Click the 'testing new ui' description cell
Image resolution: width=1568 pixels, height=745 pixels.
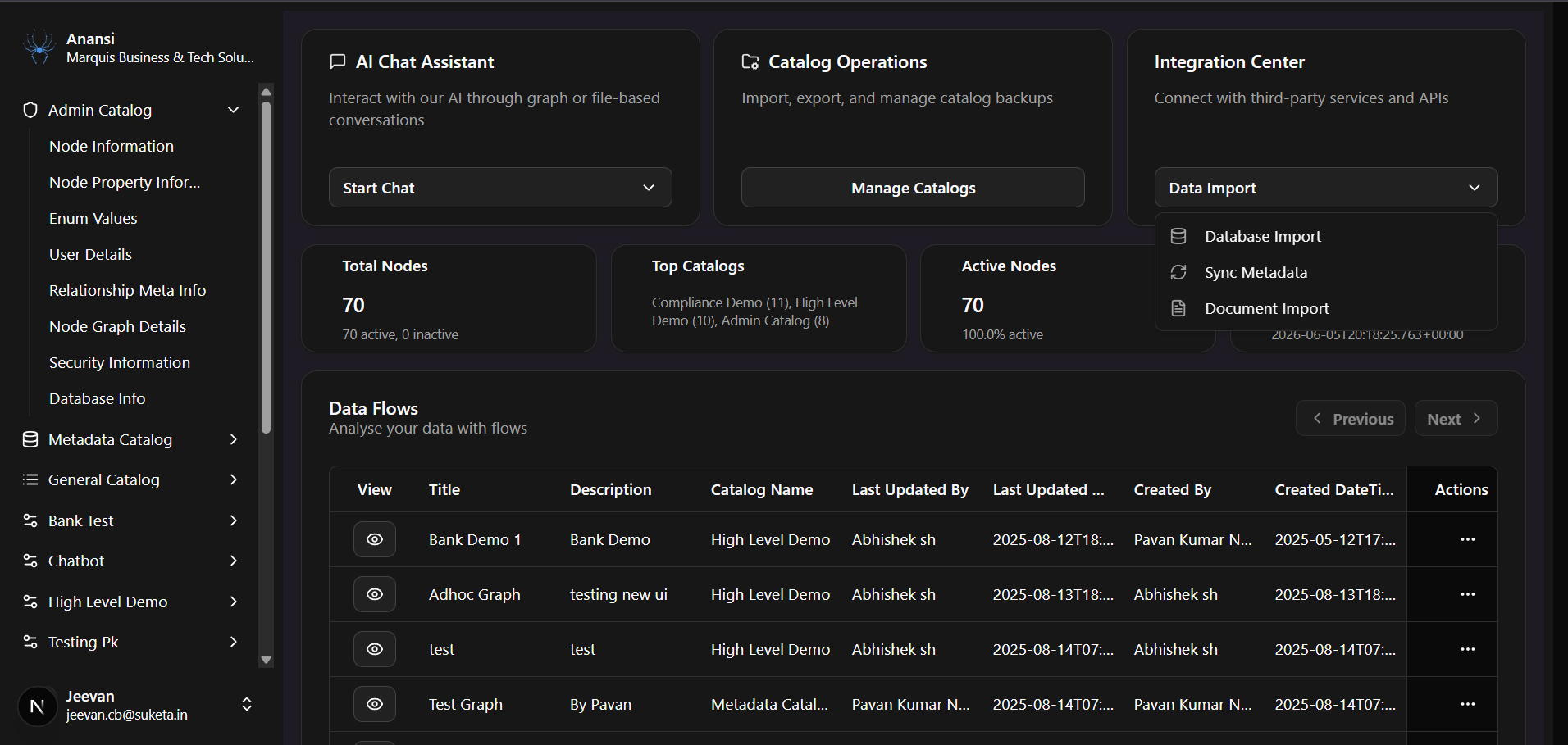point(619,594)
